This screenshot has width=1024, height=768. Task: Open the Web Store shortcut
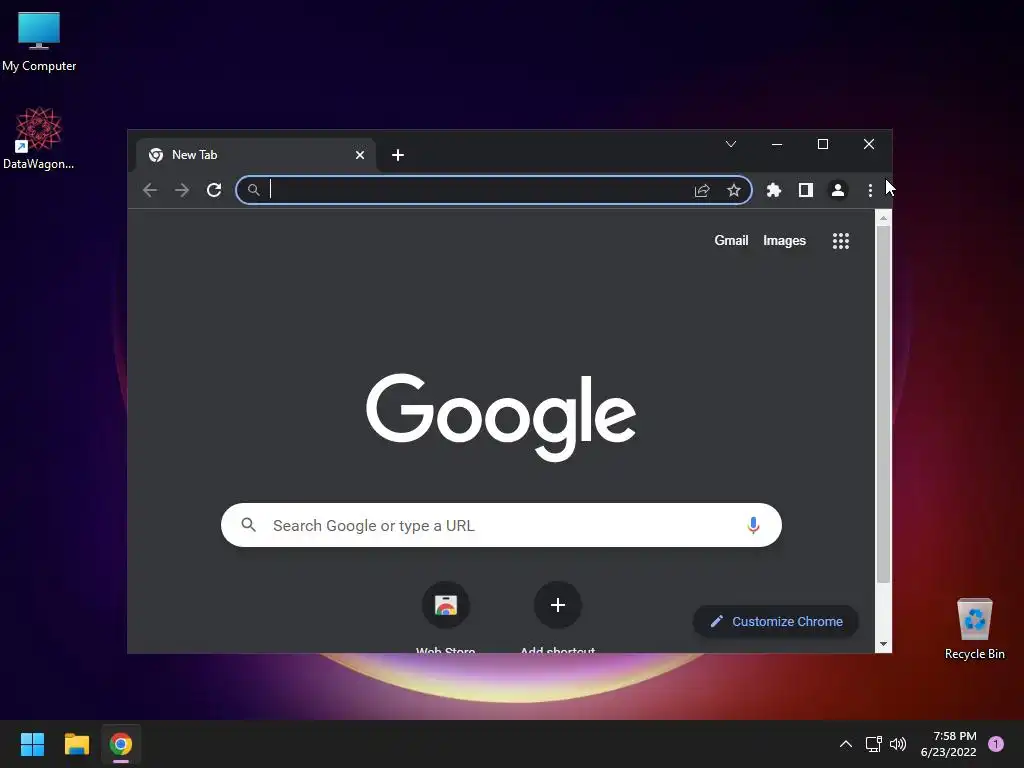(446, 605)
